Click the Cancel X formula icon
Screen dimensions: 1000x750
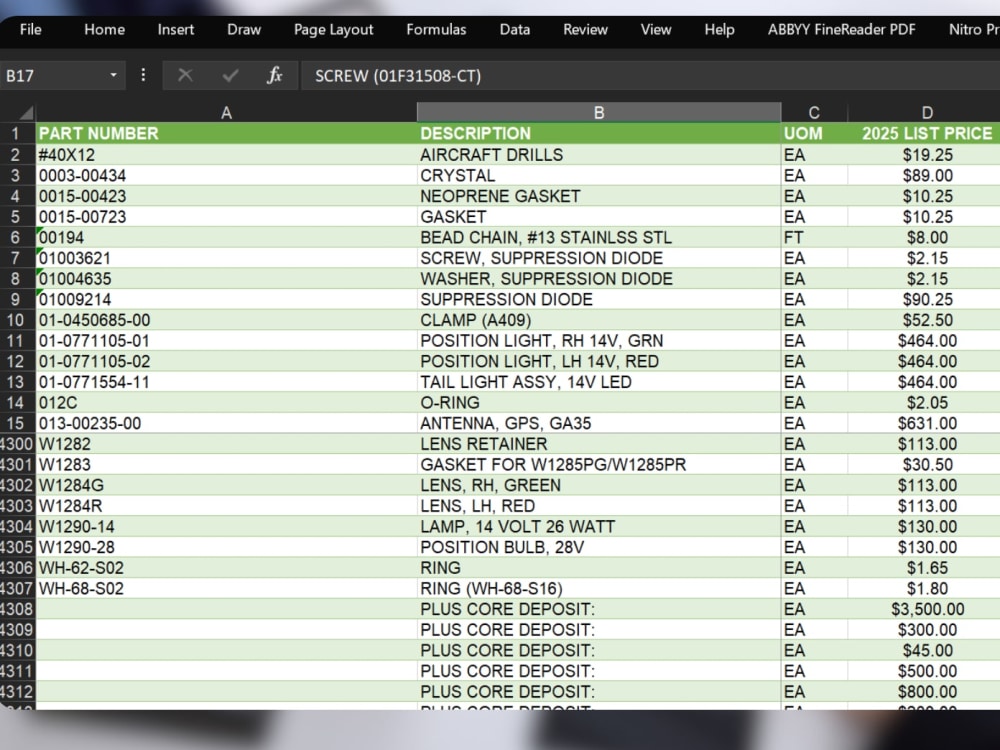pos(185,75)
